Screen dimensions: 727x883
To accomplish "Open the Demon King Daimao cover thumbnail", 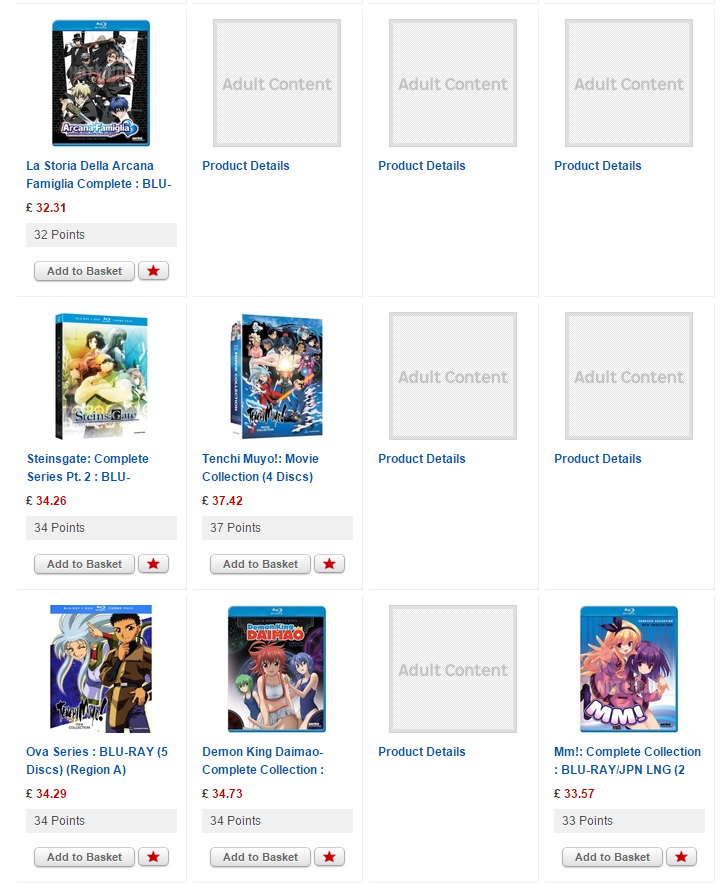I will pyautogui.click(x=276, y=669).
